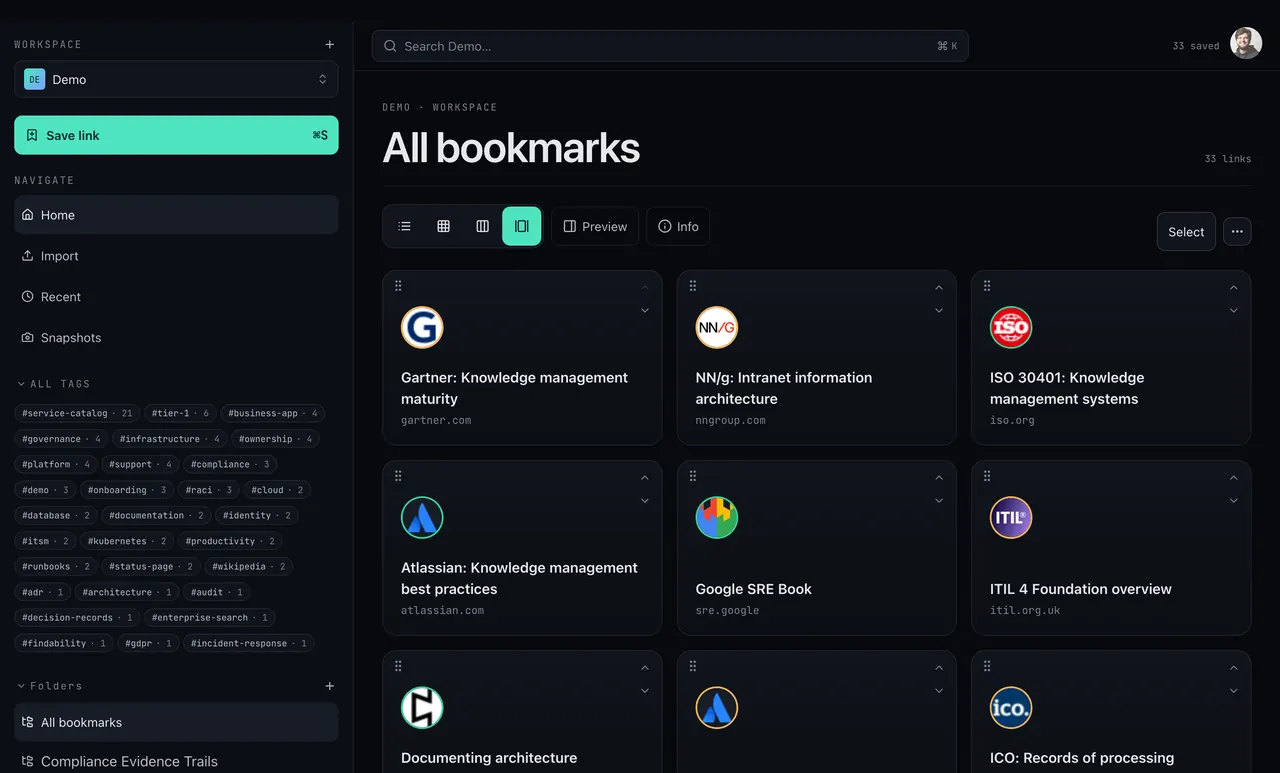Click the ISO logo icon
This screenshot has height=773, width=1280.
click(1011, 327)
